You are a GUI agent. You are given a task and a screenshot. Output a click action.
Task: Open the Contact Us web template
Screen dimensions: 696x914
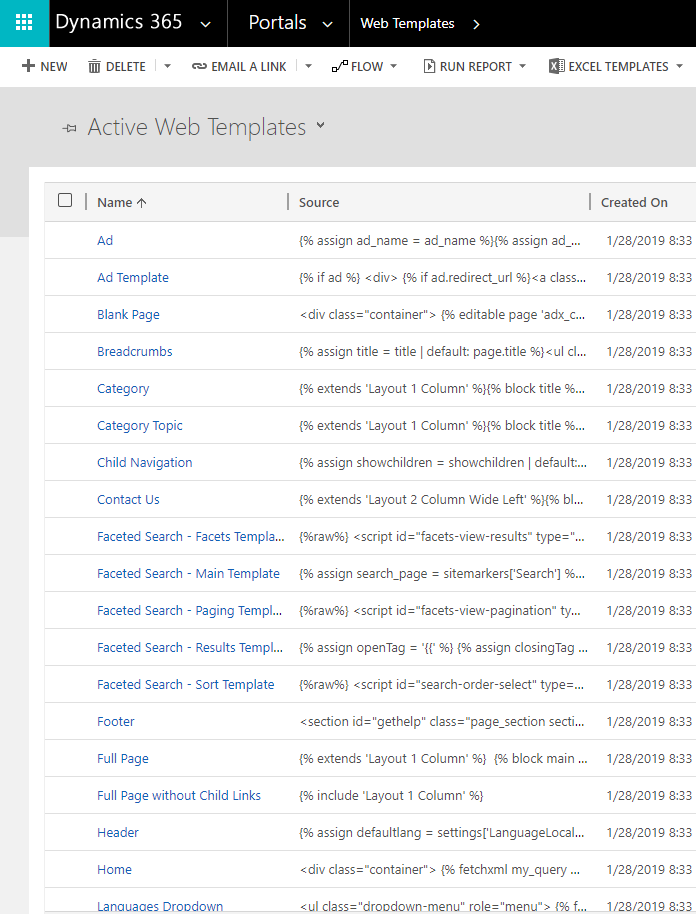tap(128, 500)
